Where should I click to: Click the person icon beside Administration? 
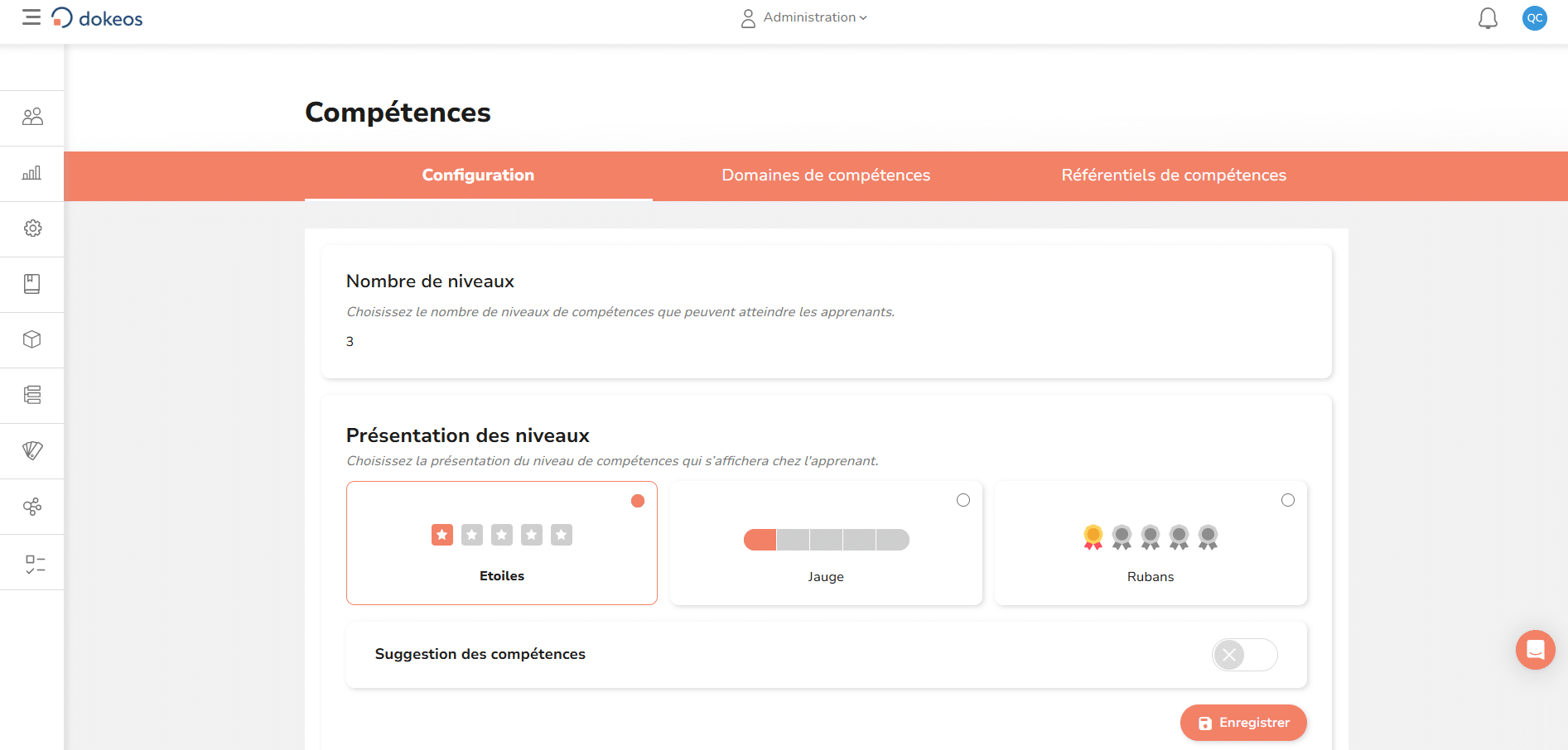point(748,18)
